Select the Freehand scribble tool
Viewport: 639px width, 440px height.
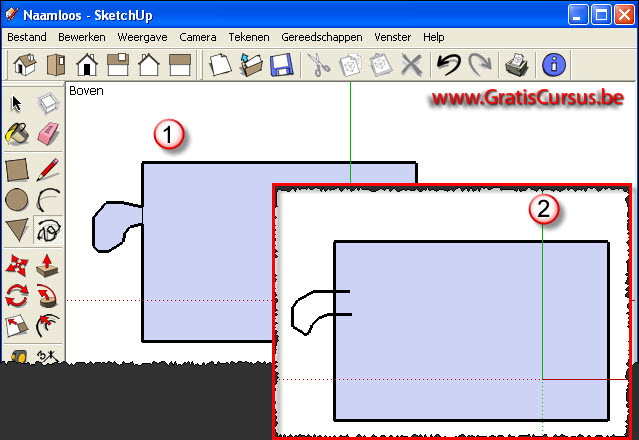click(x=48, y=230)
